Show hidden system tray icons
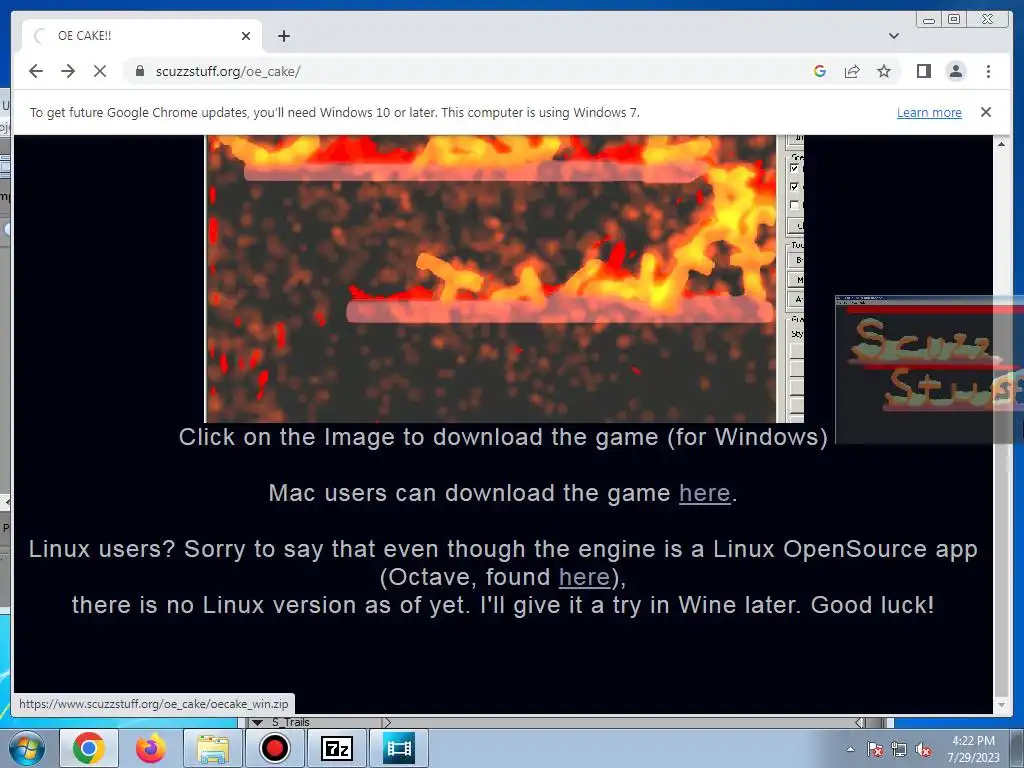 pos(850,749)
